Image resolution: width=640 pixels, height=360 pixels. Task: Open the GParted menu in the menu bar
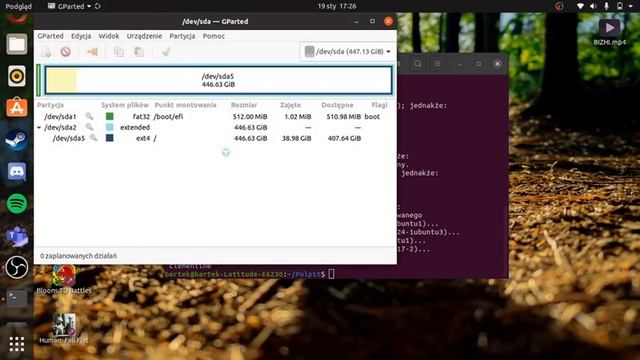tap(50, 36)
